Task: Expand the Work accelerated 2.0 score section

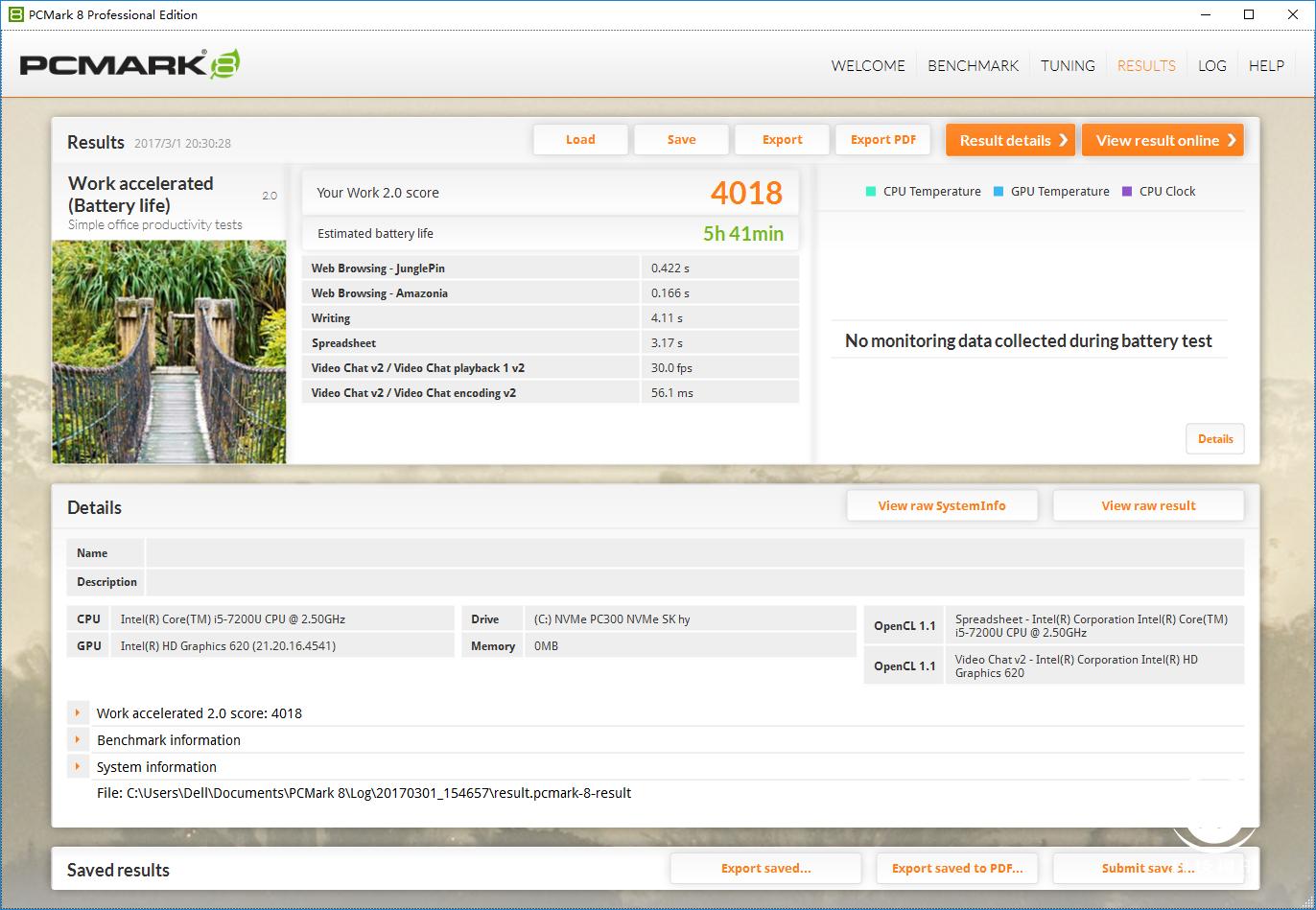Action: coord(79,712)
